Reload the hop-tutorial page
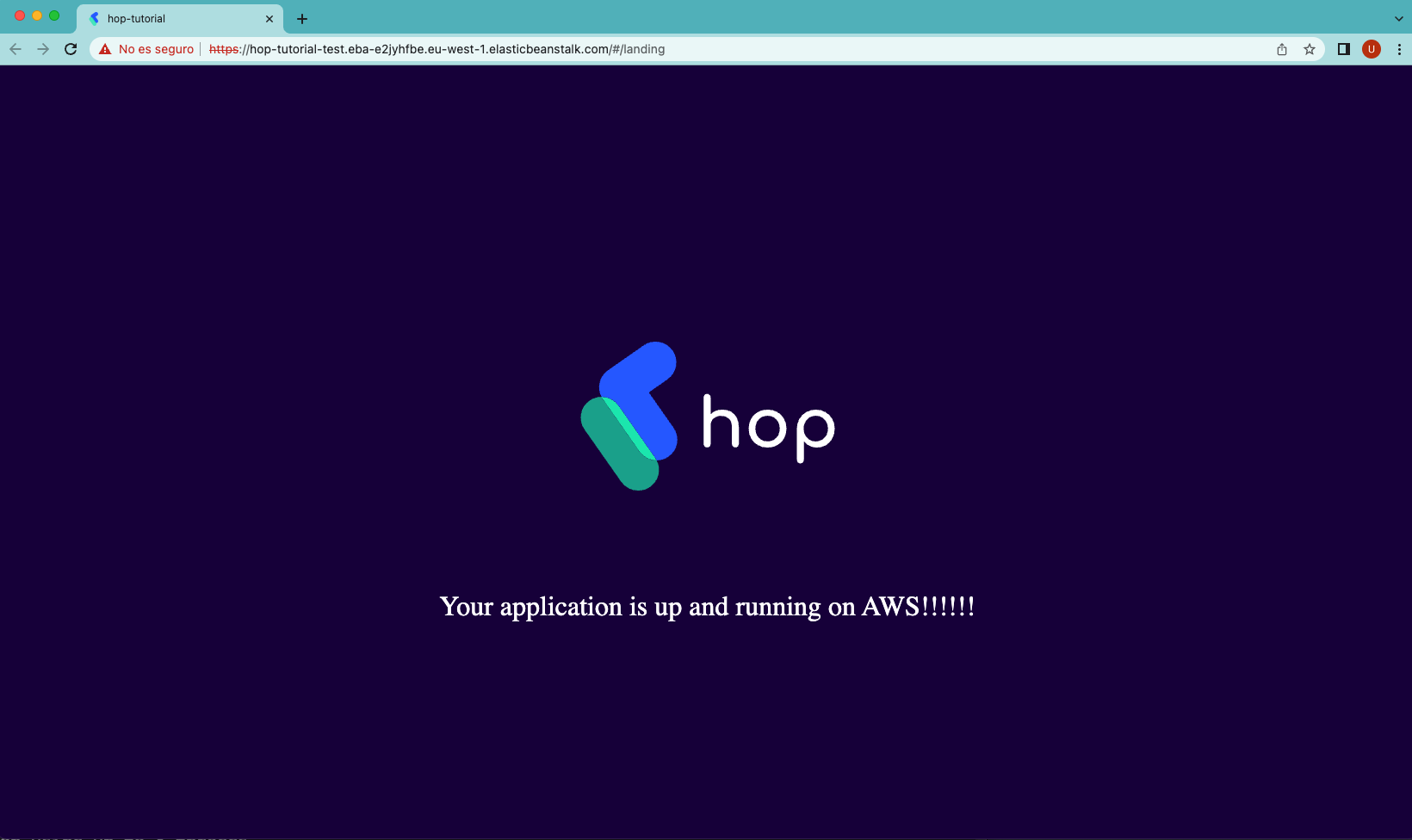The width and height of the screenshot is (1412, 840). pyautogui.click(x=71, y=49)
